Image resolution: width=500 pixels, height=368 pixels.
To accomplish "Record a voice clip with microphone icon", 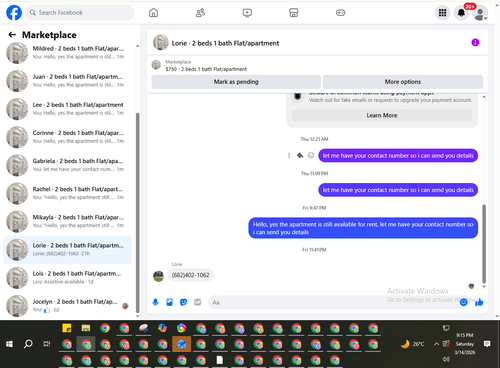I will pos(155,302).
